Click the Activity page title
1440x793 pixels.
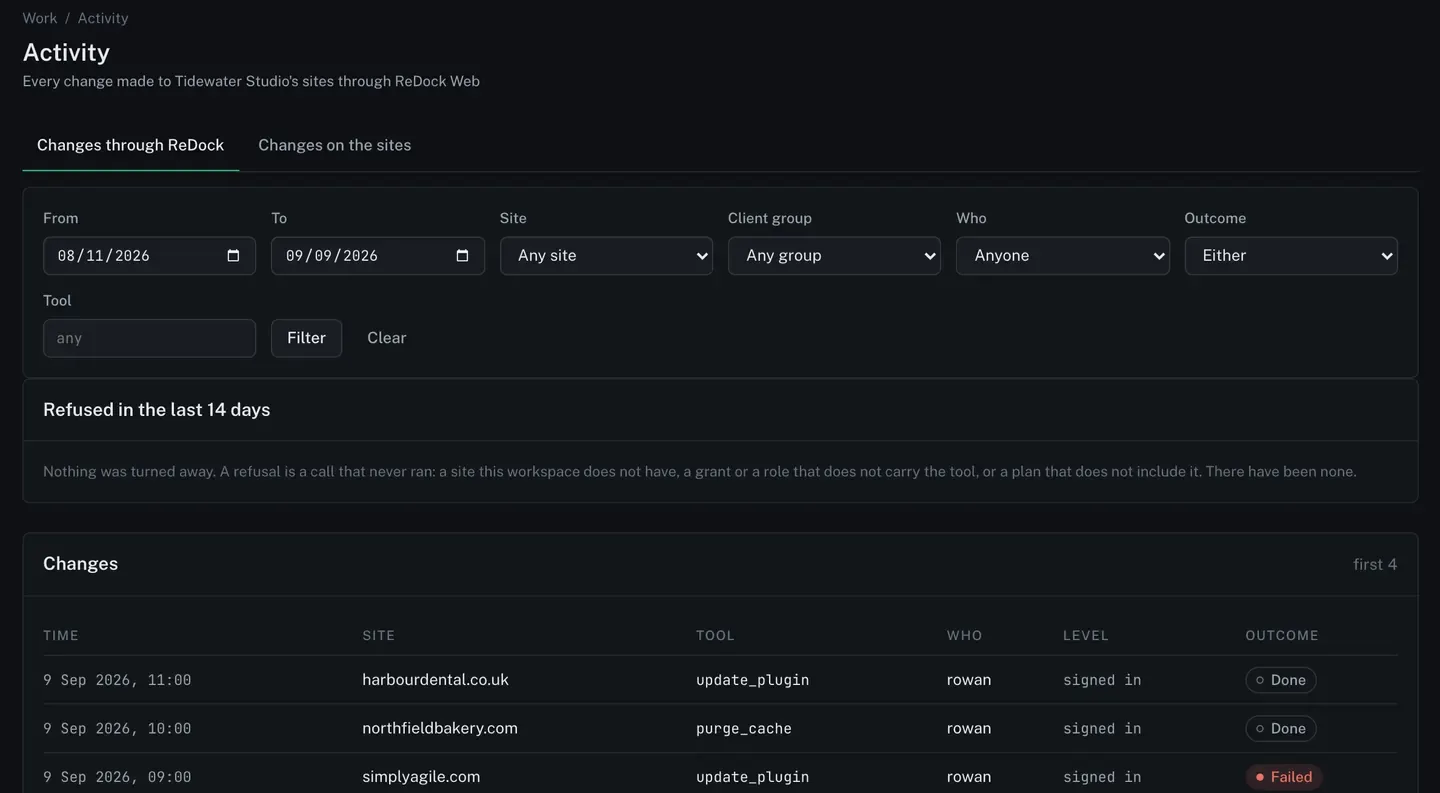coord(66,52)
